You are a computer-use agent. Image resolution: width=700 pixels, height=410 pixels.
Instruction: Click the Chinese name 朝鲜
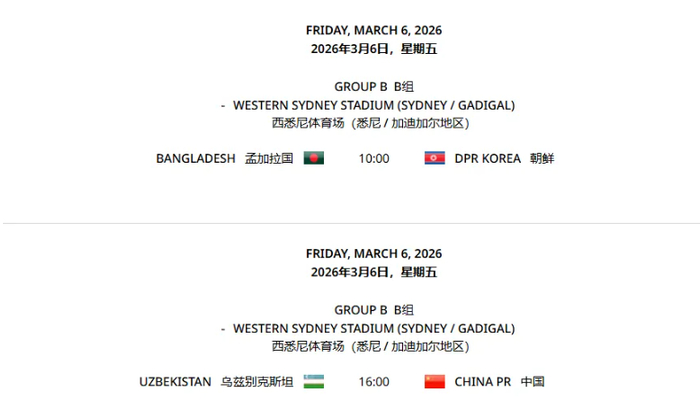(542, 158)
